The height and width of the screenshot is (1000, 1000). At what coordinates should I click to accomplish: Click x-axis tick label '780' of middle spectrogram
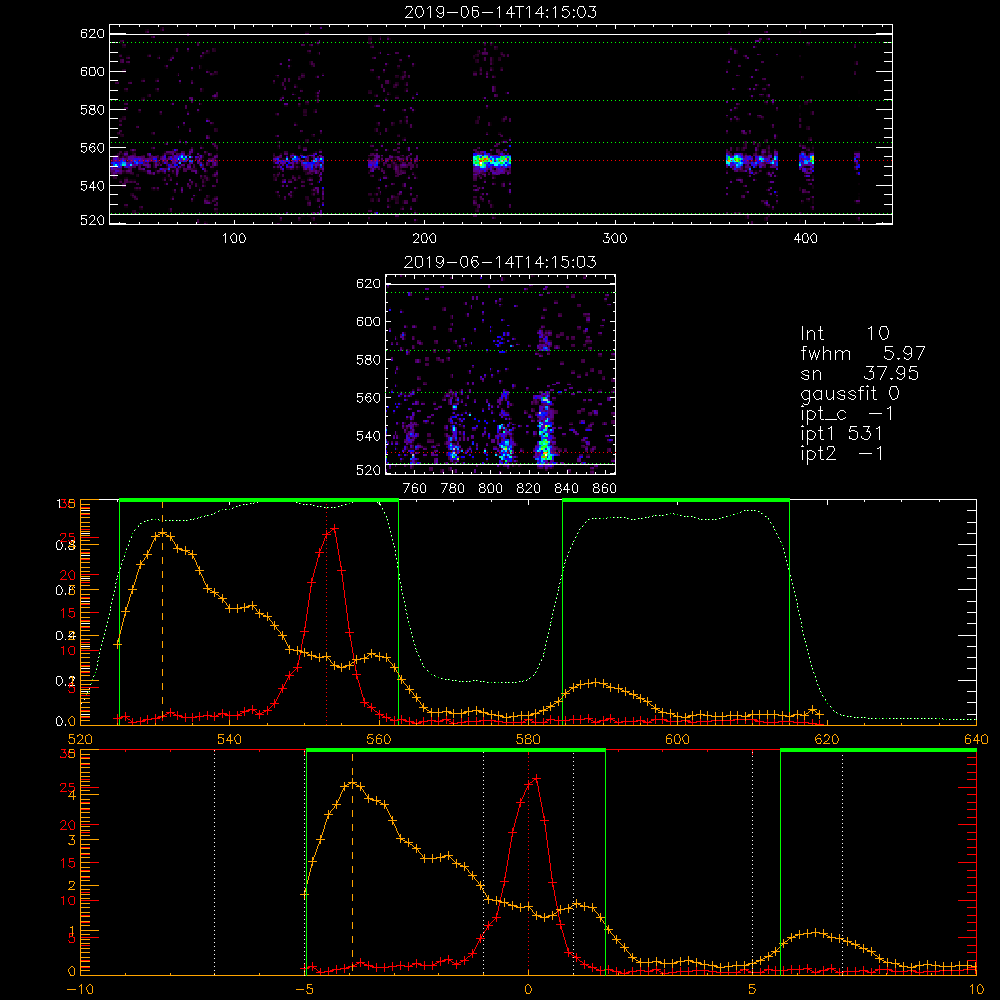(x=453, y=489)
